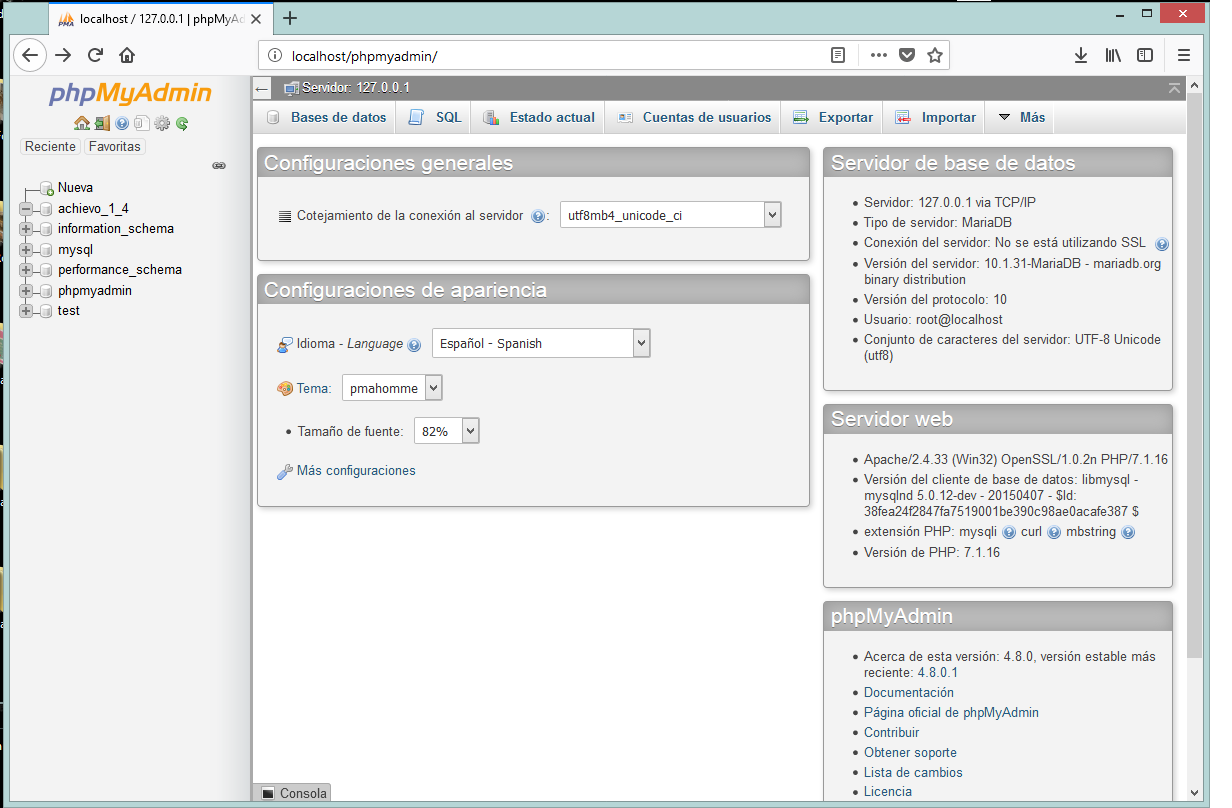
Task: Select the achievo_1_4 database name
Action: coord(93,209)
